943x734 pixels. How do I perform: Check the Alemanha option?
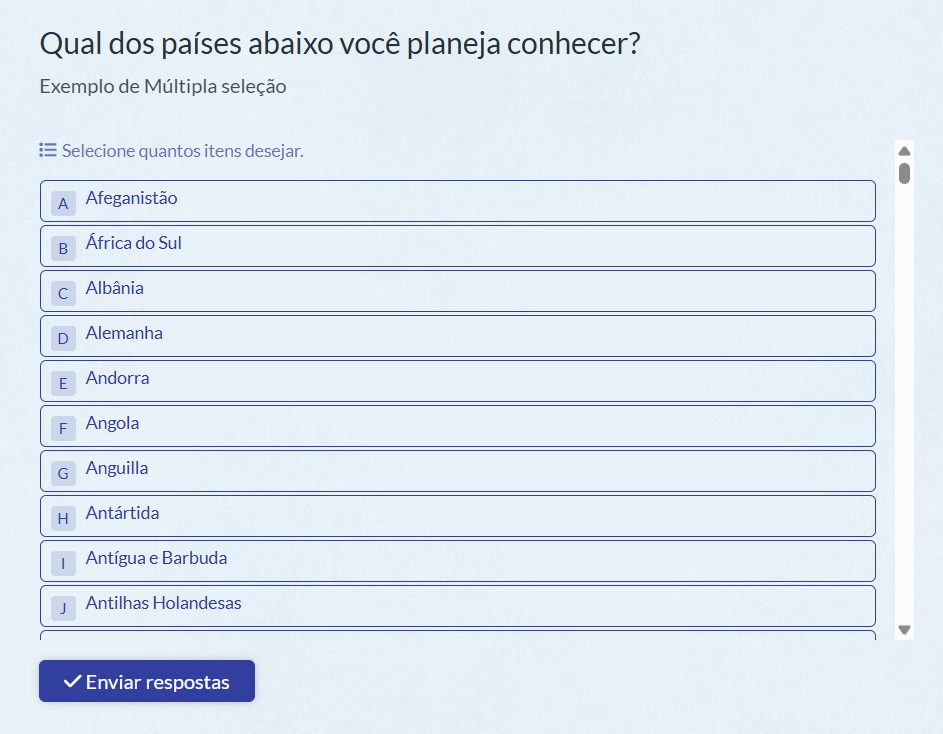coord(458,336)
